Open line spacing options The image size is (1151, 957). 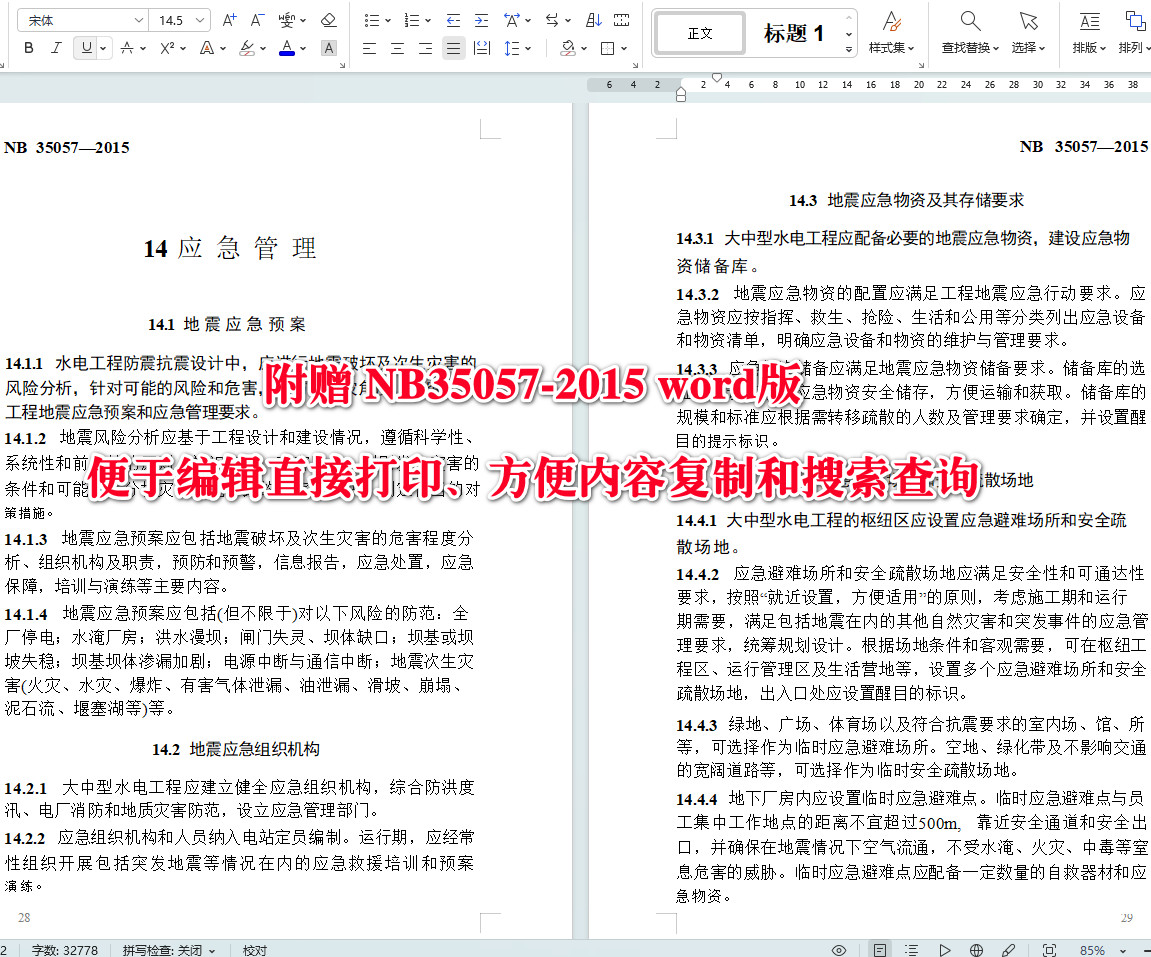click(x=512, y=48)
